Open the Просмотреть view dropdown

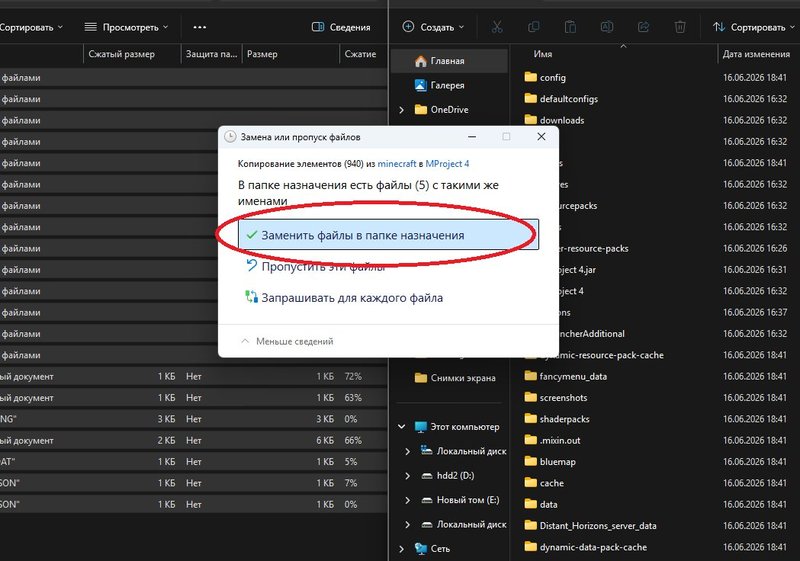pos(127,27)
